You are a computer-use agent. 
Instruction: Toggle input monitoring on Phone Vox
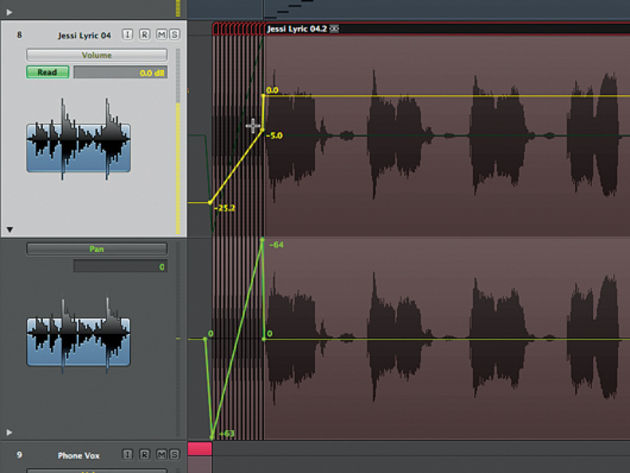point(127,455)
